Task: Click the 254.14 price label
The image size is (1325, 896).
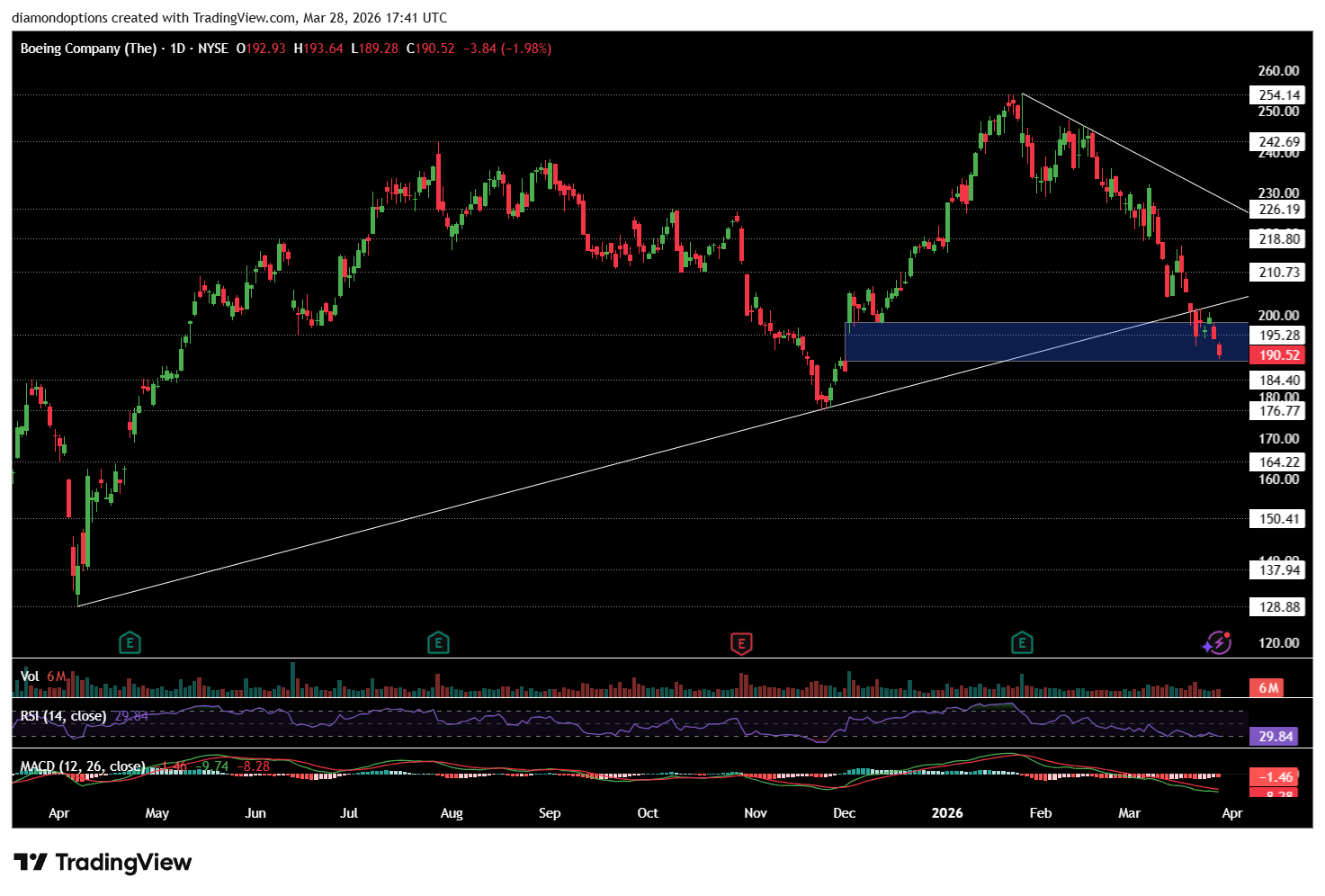Action: pos(1278,95)
